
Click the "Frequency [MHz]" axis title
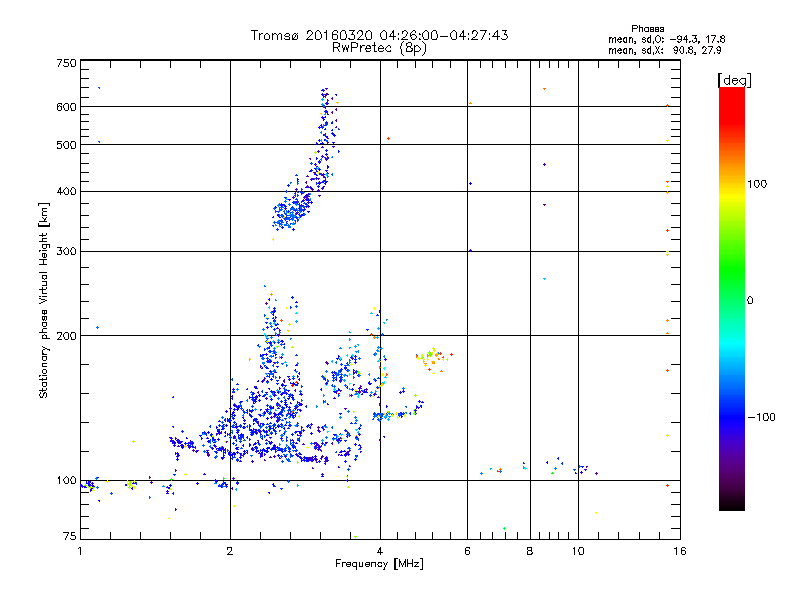point(379,564)
